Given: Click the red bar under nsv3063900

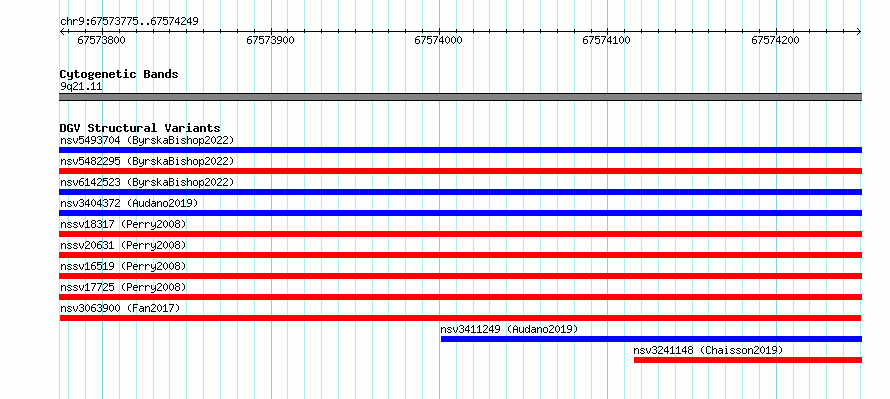Looking at the screenshot, I should click(x=460, y=318).
